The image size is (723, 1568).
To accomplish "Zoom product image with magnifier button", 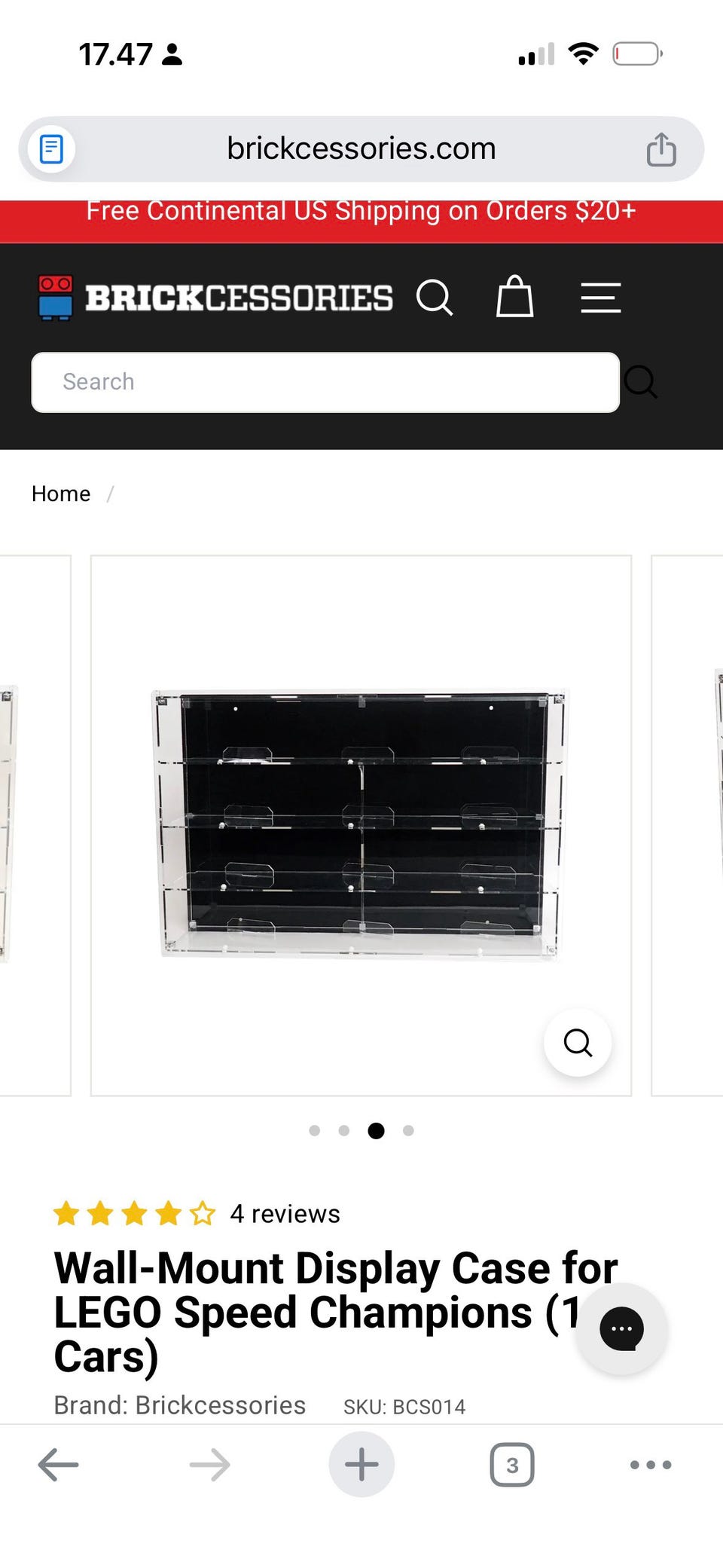I will coord(578,1043).
